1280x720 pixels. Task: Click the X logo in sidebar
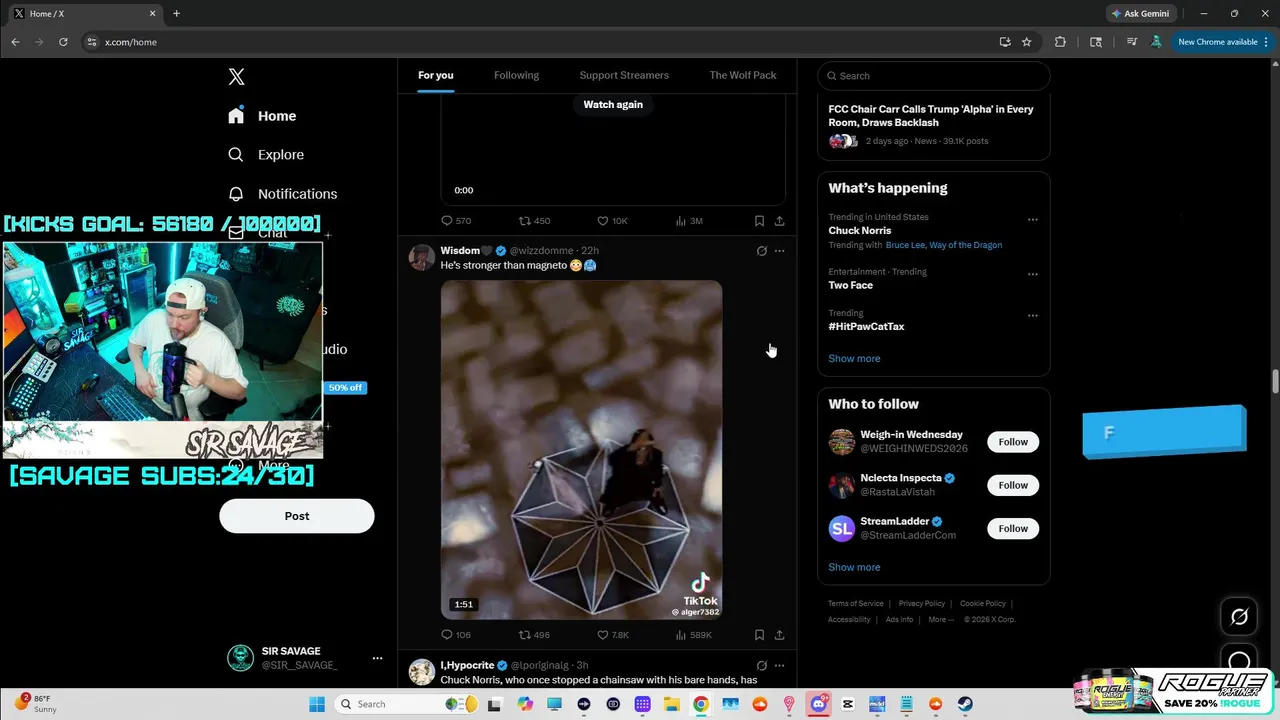[236, 77]
